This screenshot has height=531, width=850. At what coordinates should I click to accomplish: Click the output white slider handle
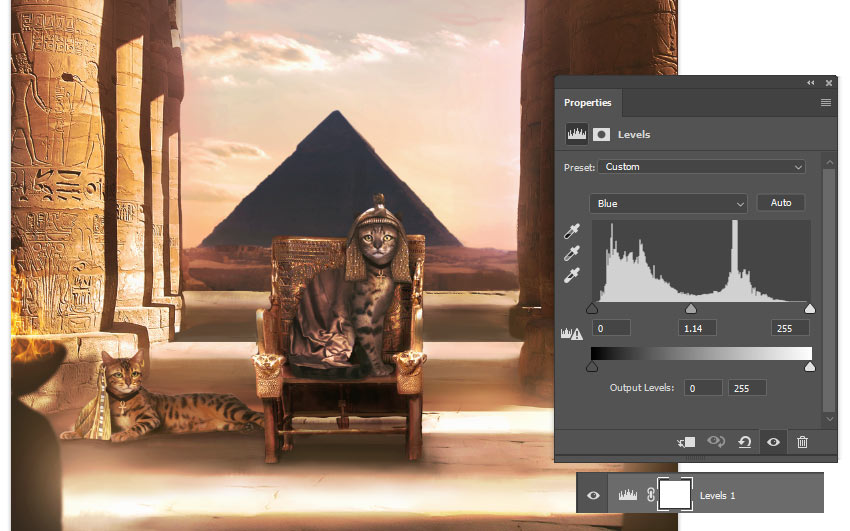[x=809, y=367]
